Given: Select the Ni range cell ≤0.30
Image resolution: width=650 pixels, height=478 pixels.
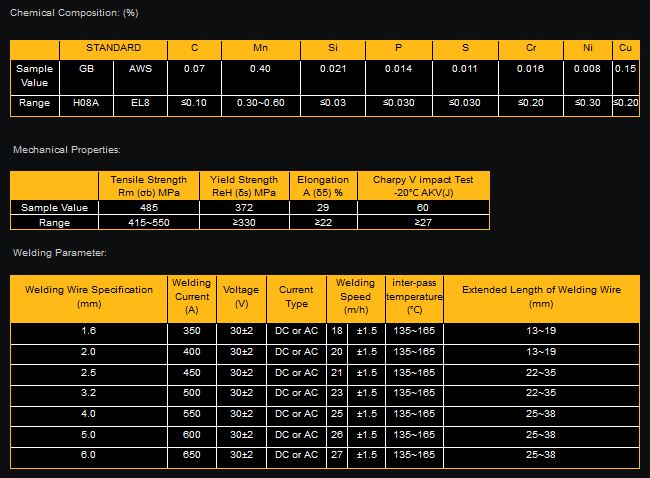Looking at the screenshot, I should pyautogui.click(x=589, y=103).
